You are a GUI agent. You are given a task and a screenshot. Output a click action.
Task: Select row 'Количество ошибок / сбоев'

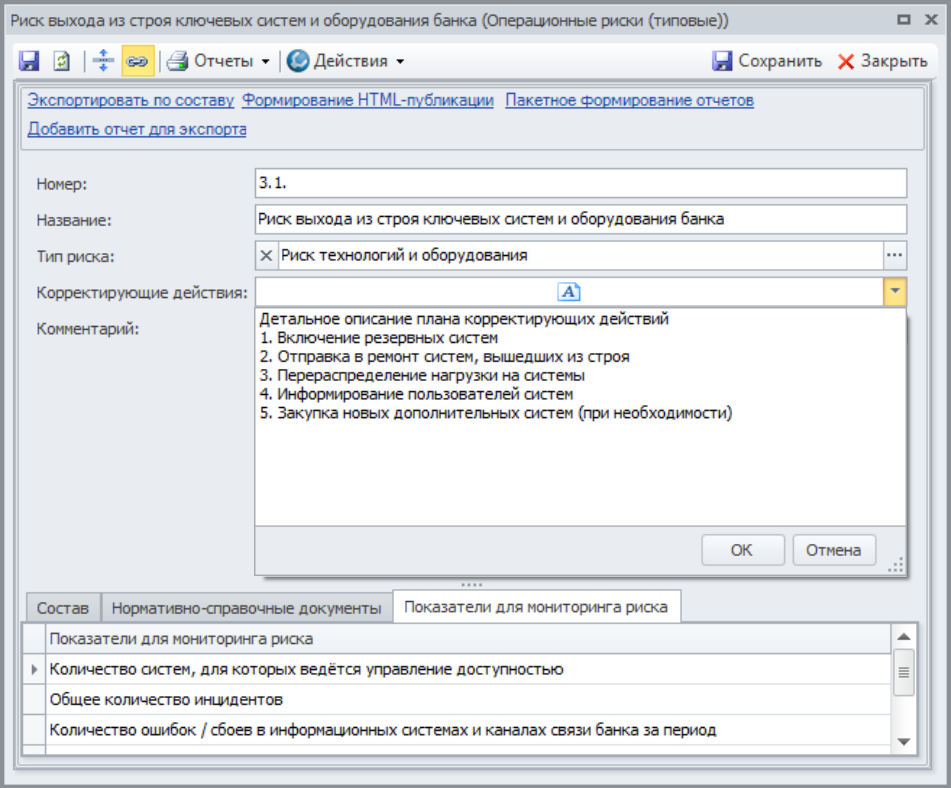pyautogui.click(x=468, y=730)
